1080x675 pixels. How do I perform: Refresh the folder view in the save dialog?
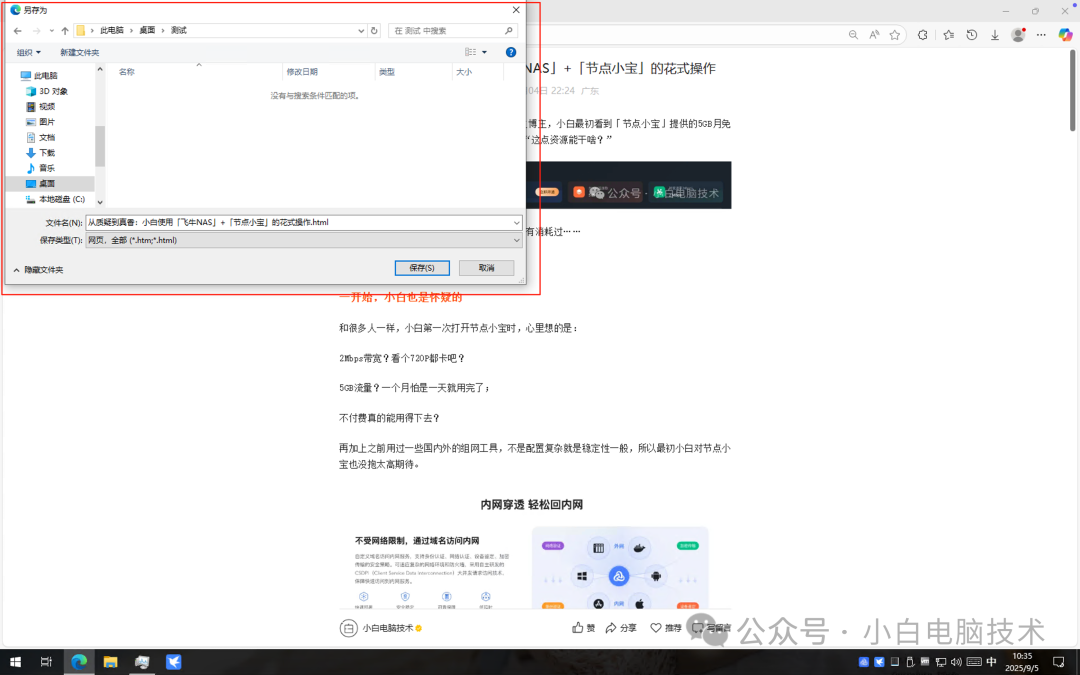click(374, 30)
